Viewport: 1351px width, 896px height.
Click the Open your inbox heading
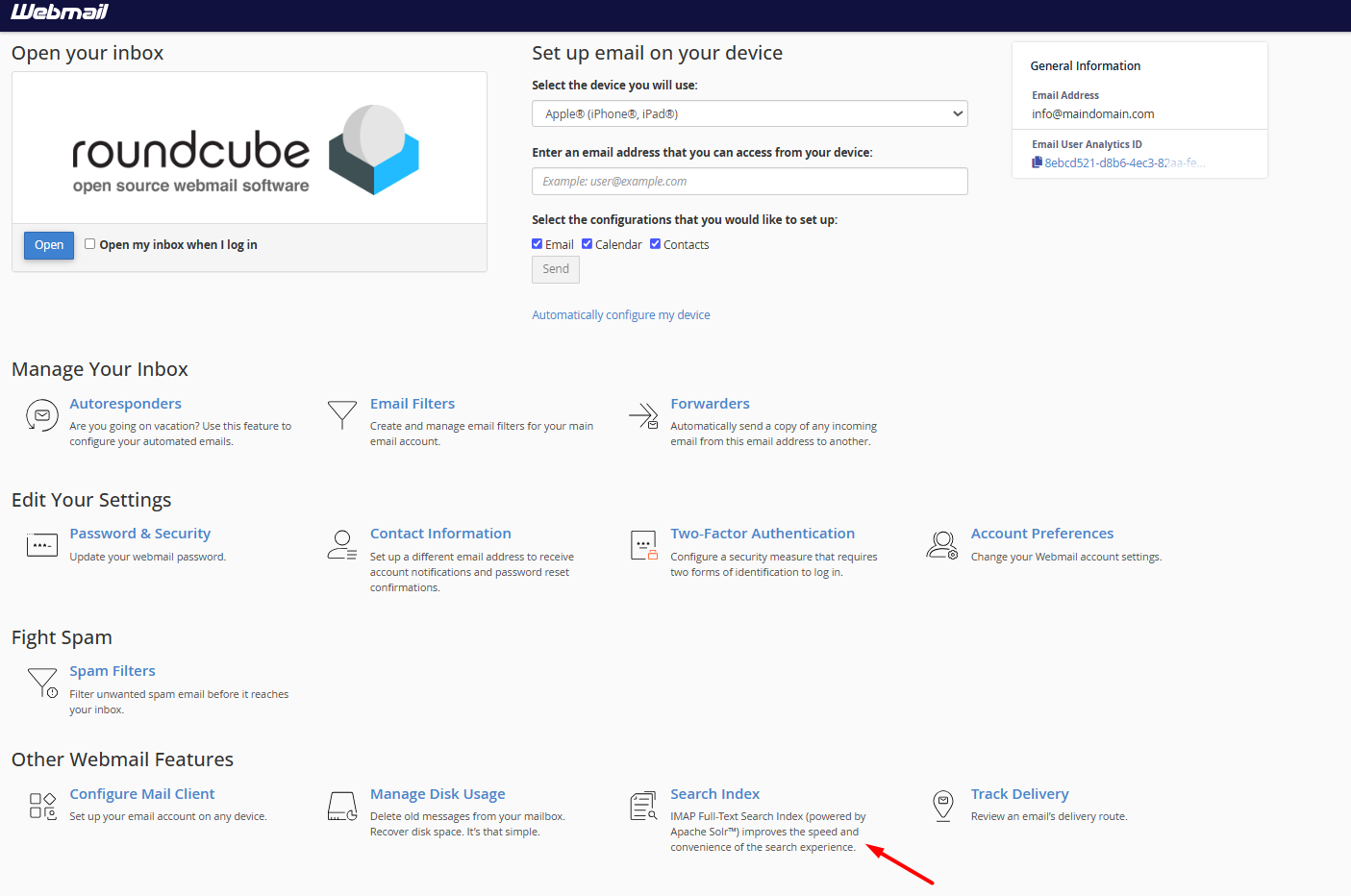pos(88,53)
